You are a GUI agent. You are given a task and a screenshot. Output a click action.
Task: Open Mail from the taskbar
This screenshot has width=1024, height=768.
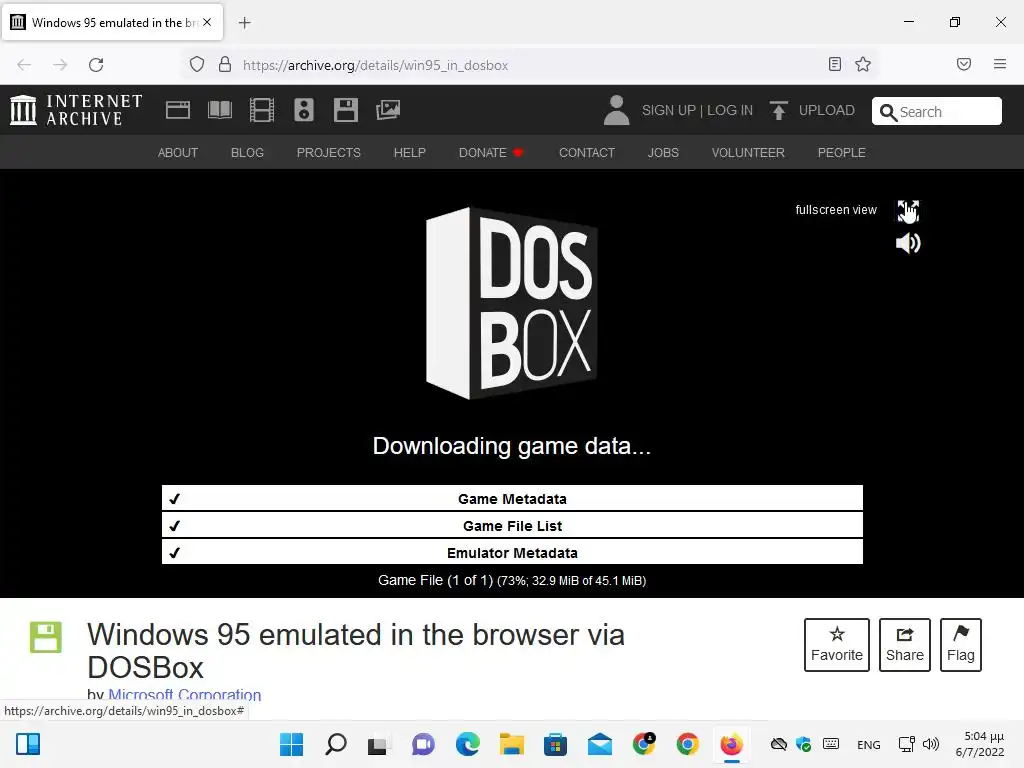coord(600,744)
